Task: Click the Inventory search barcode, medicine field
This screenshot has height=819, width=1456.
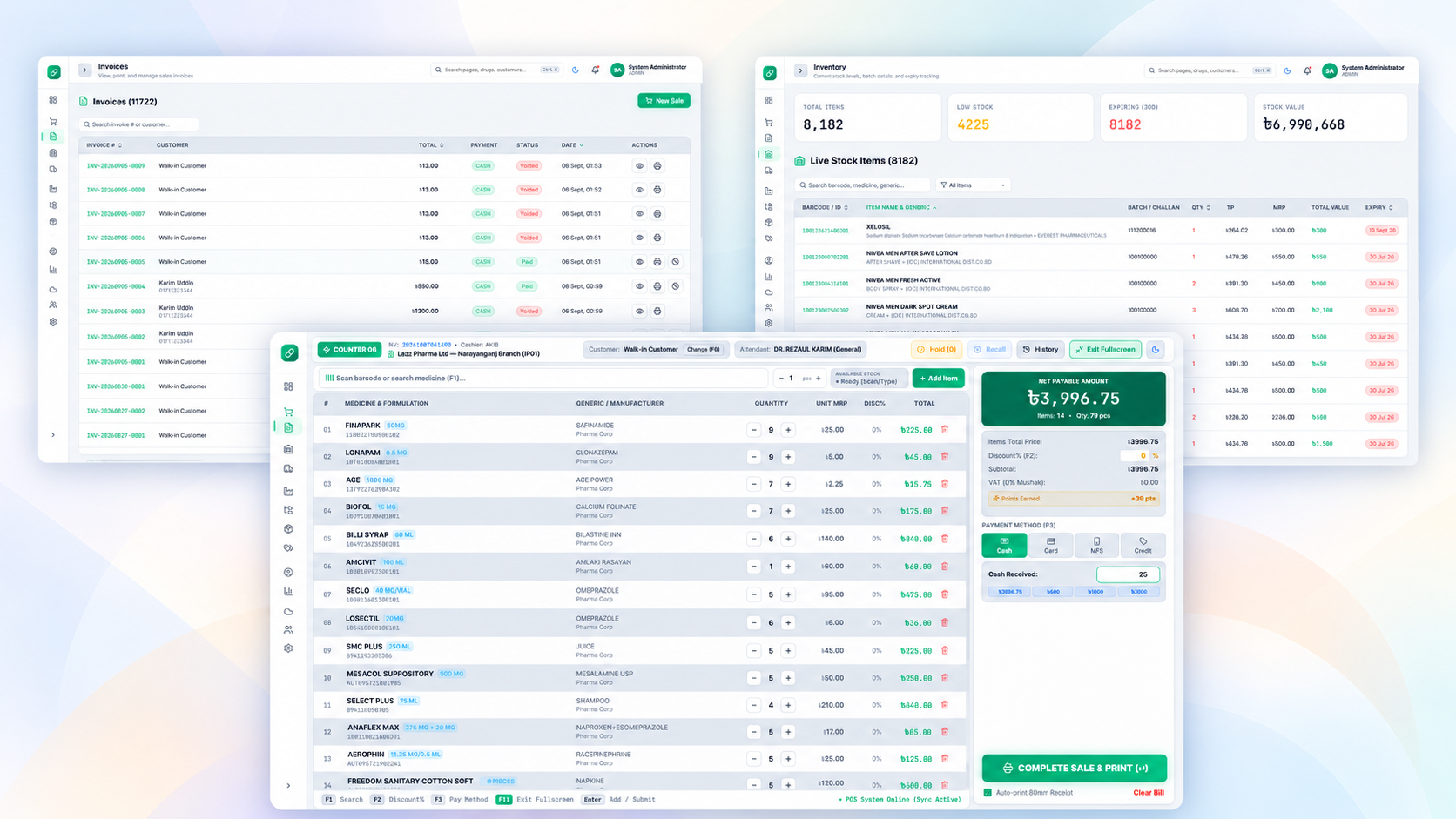Action: pos(862,185)
